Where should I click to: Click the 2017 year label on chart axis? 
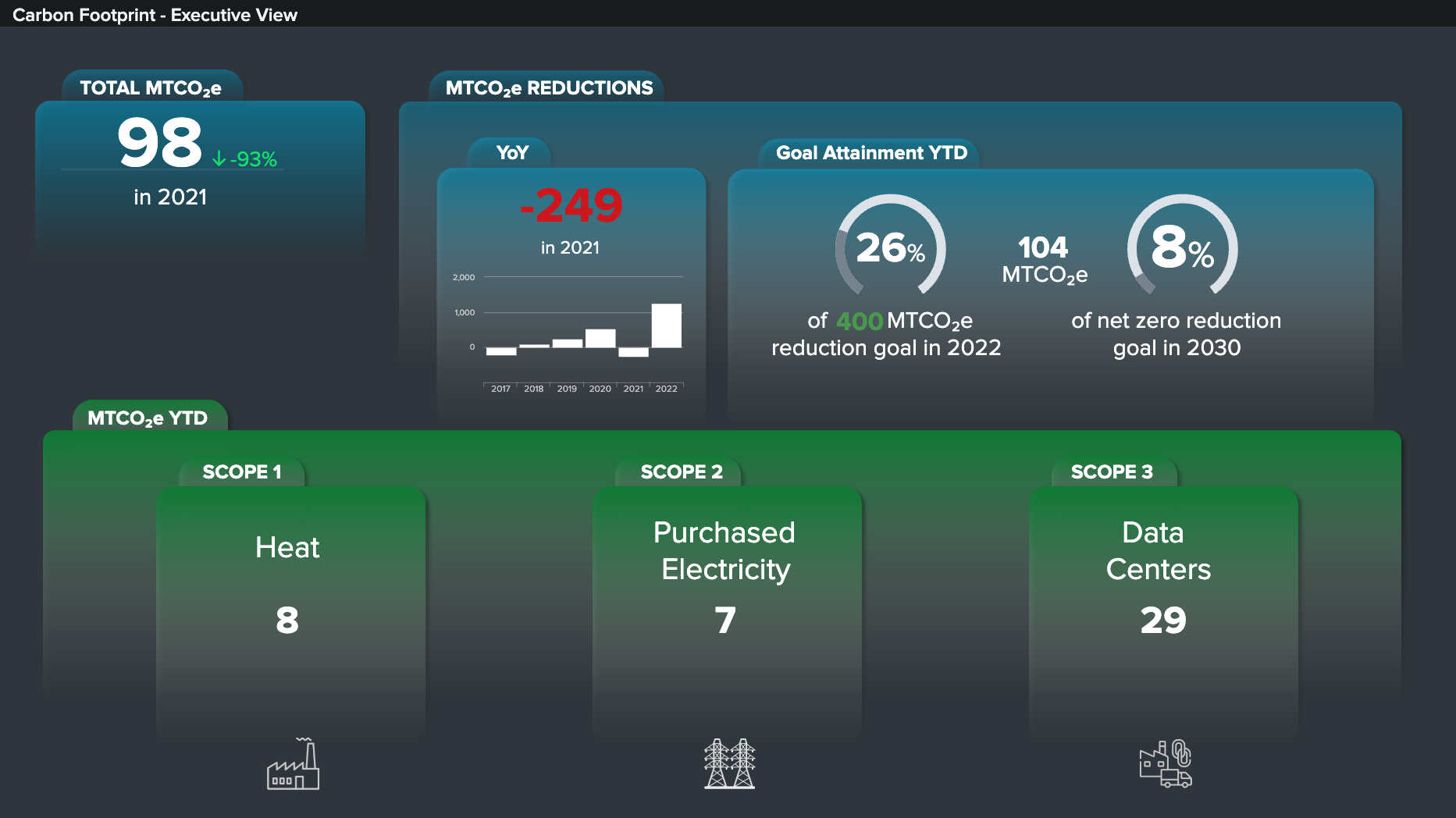[x=500, y=389]
